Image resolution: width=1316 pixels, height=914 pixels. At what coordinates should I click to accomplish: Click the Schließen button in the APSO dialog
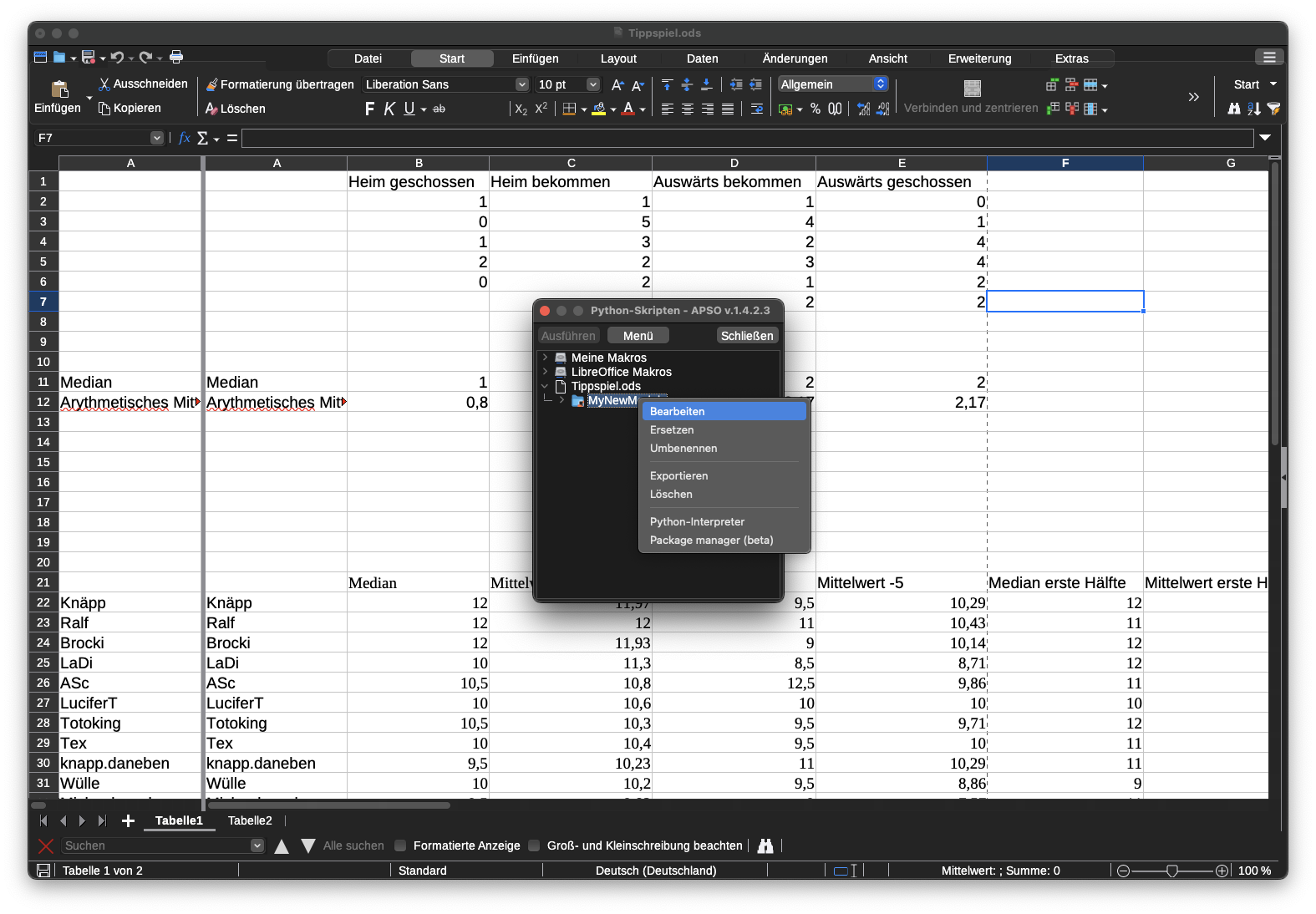[x=747, y=336]
